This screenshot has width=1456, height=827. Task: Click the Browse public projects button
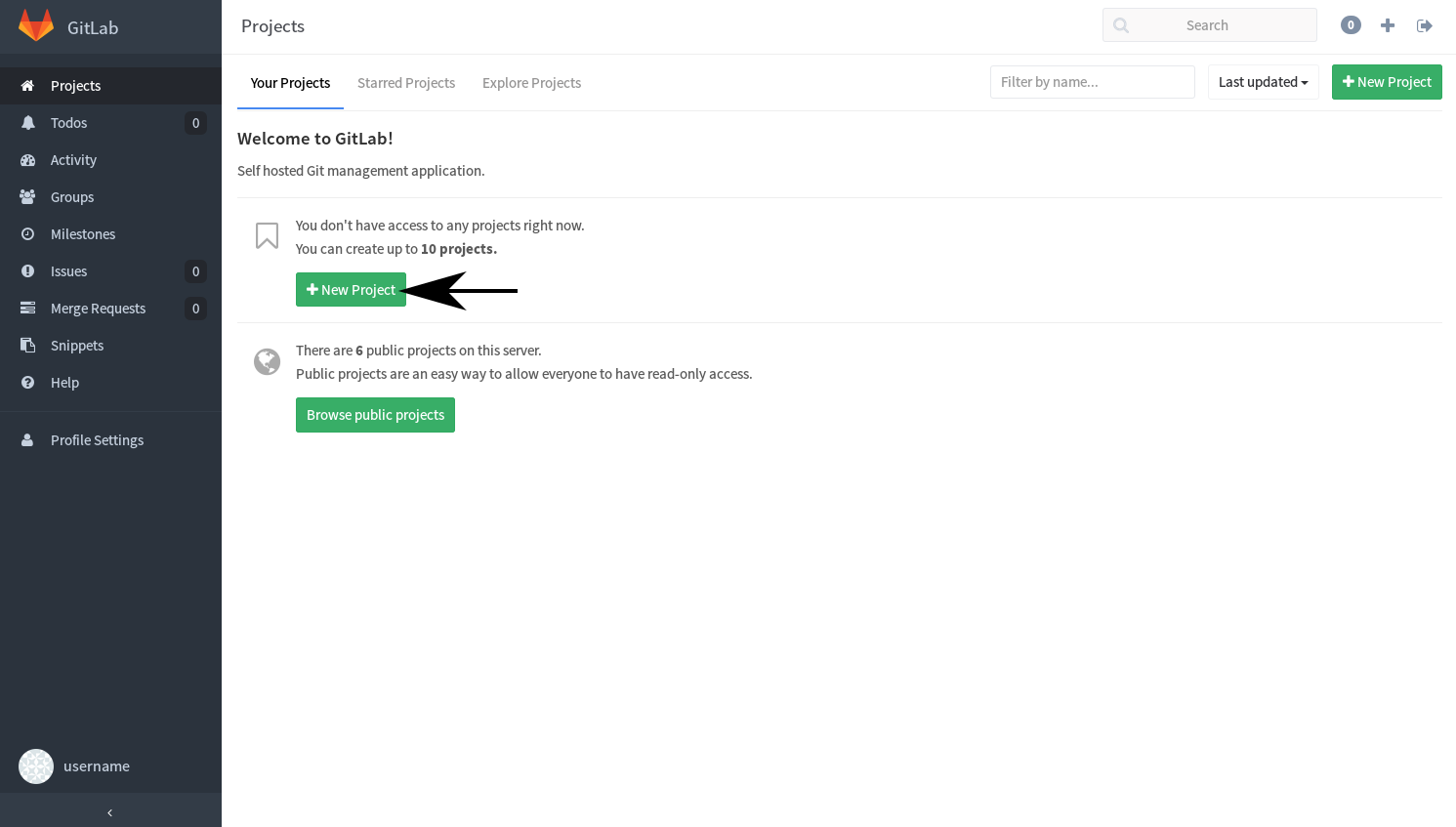click(375, 415)
